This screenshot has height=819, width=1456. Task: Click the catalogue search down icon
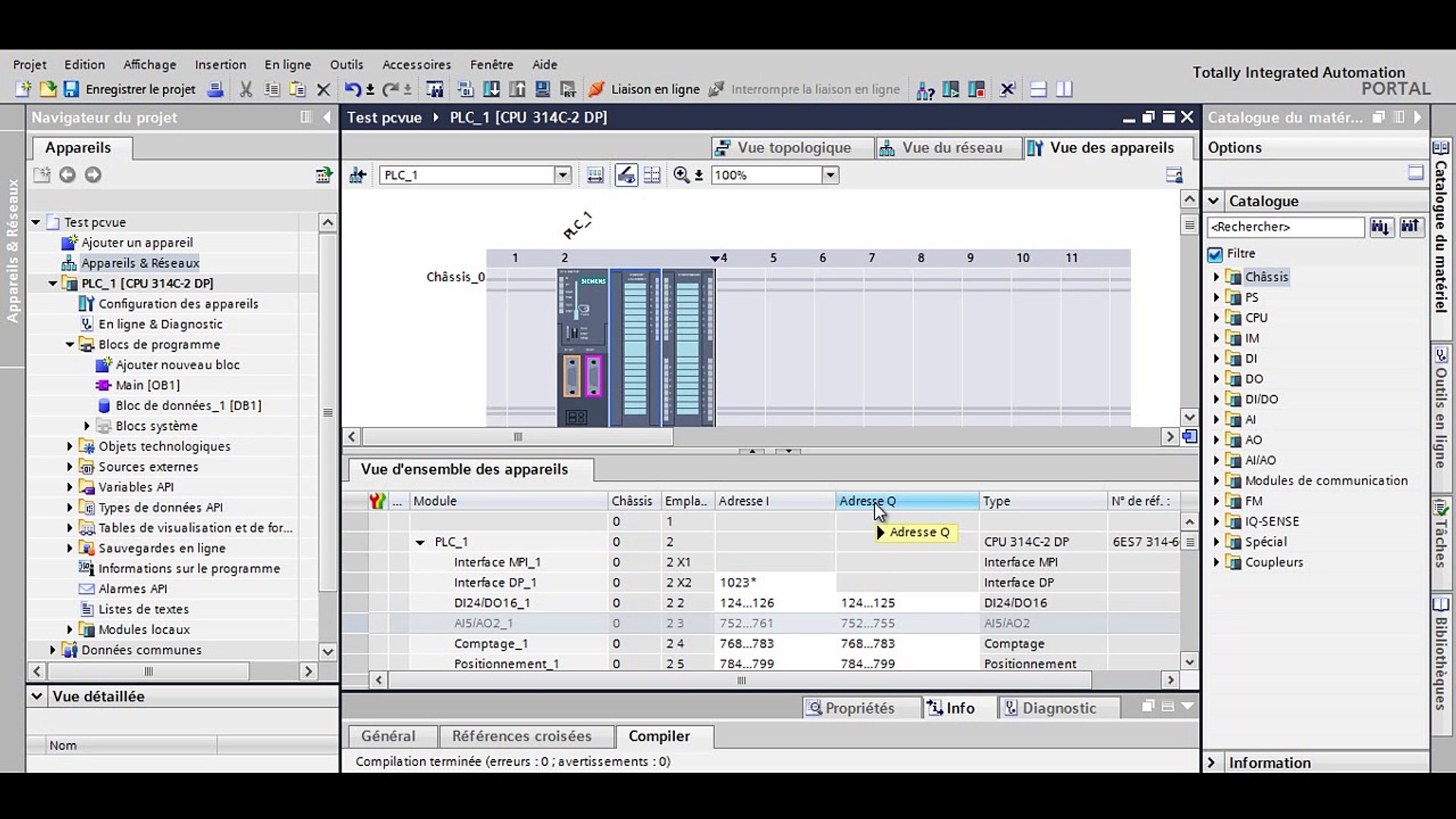[1380, 227]
